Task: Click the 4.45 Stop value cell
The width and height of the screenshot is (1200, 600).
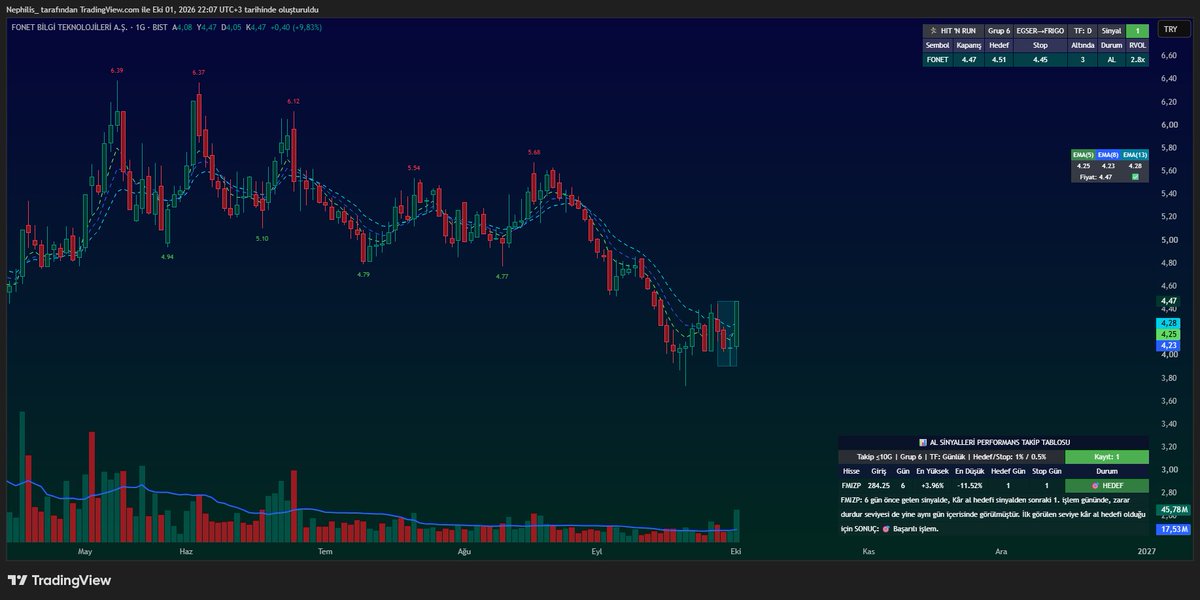Action: (1040, 59)
